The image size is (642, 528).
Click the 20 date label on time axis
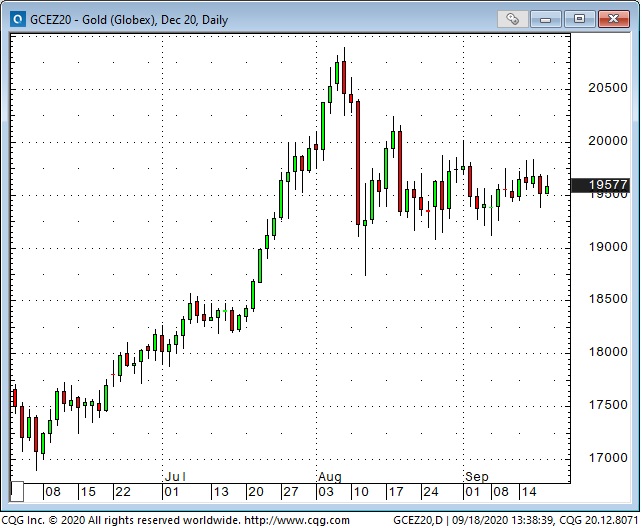256,492
